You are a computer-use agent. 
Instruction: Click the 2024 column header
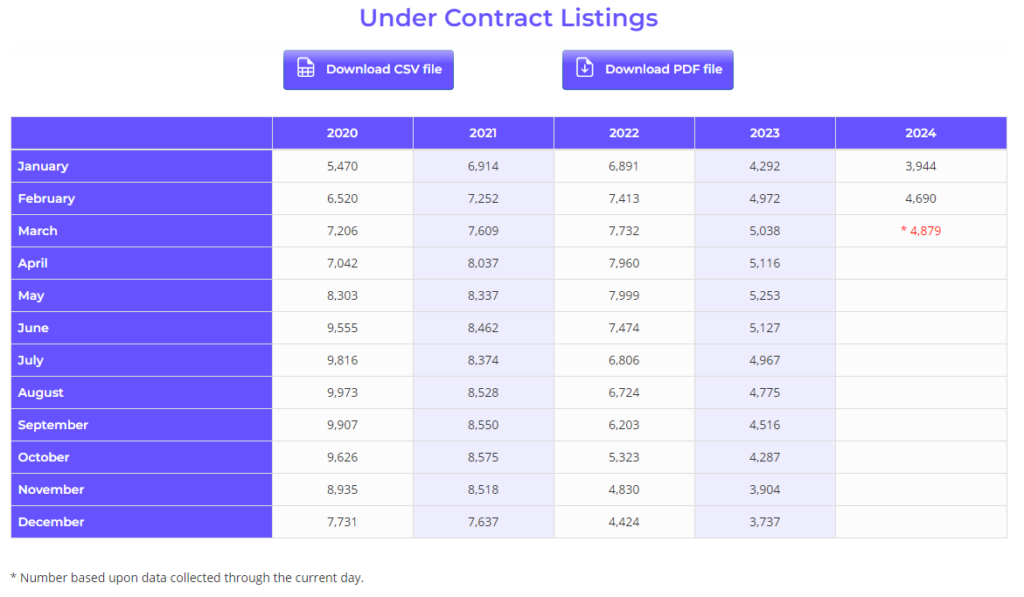[920, 133]
